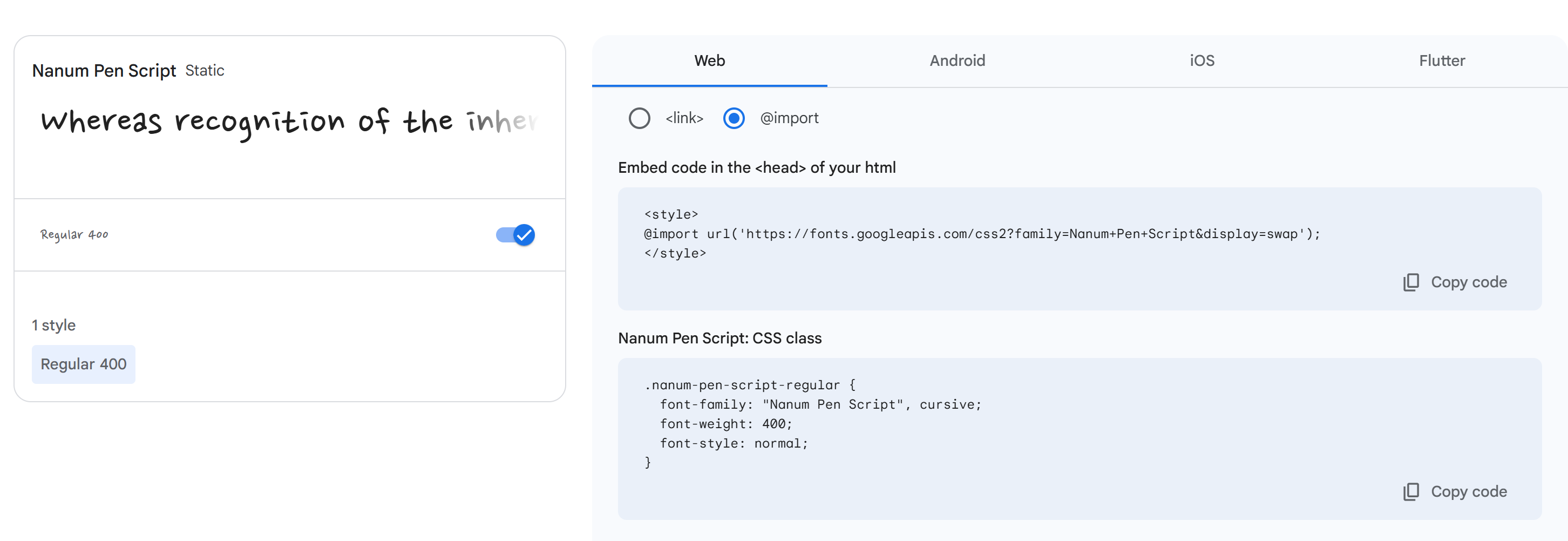This screenshot has width=1568, height=541.
Task: Click the handwritten 'Regular 400' sample label
Action: click(74, 235)
